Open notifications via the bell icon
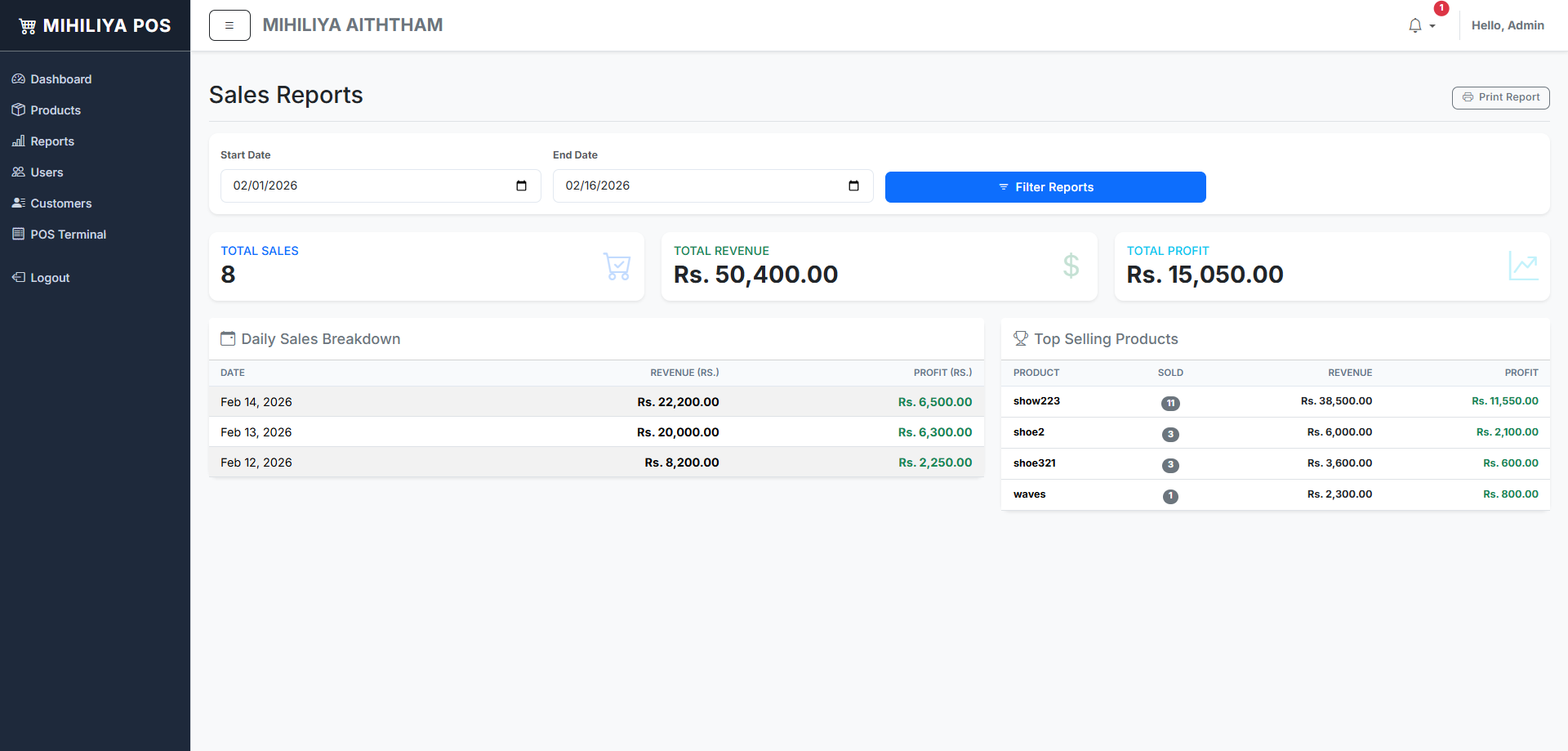The image size is (1568, 751). tap(1415, 26)
